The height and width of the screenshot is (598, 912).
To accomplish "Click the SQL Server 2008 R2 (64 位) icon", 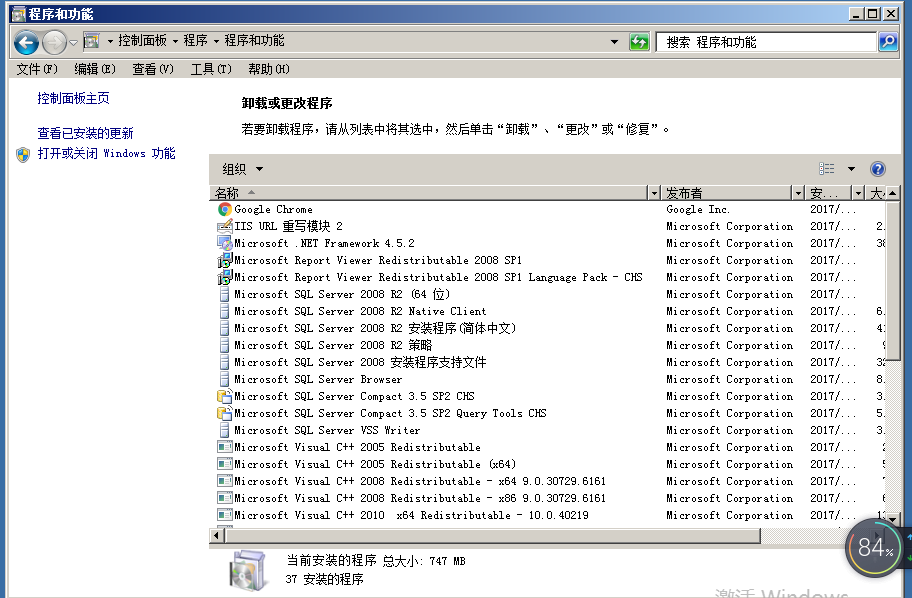I will [x=225, y=294].
